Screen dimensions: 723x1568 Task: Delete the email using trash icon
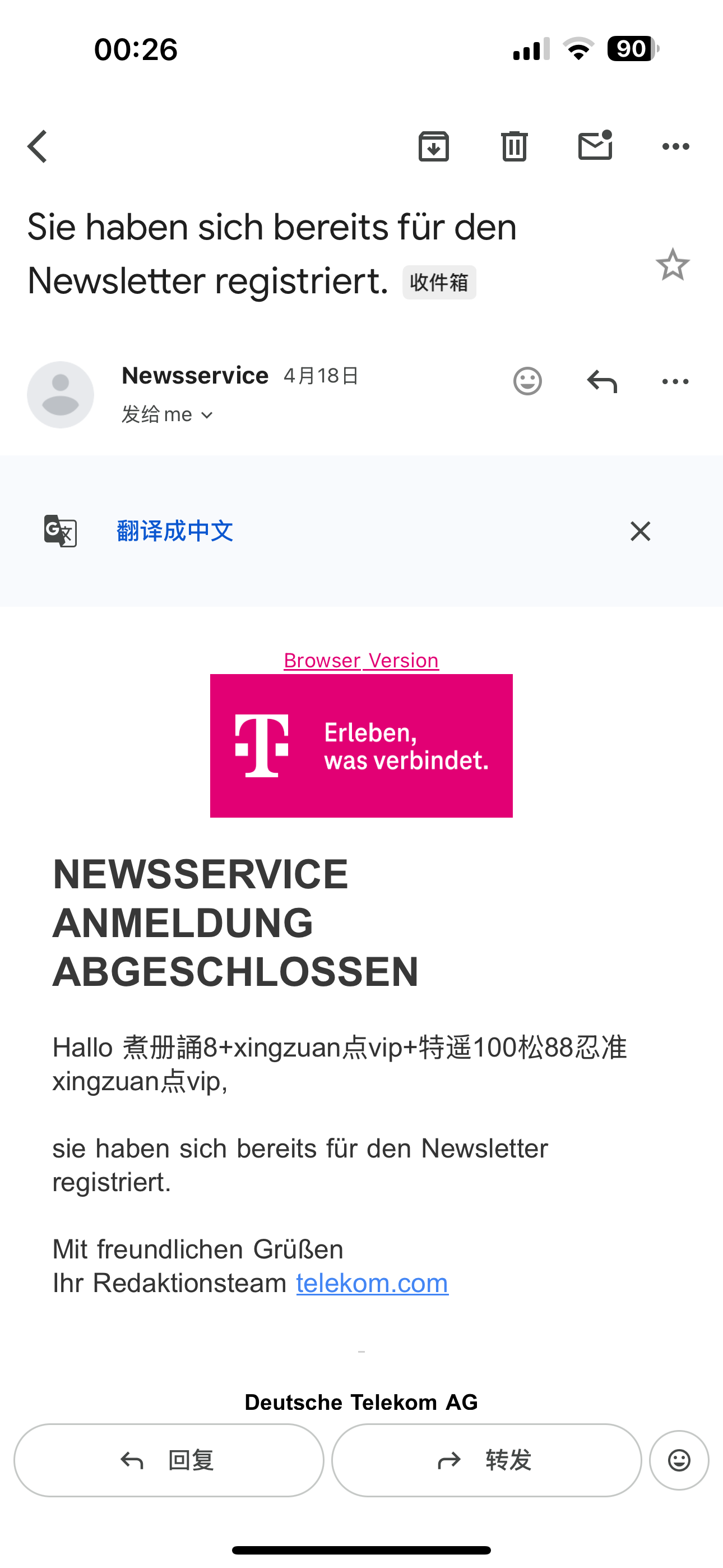click(515, 146)
